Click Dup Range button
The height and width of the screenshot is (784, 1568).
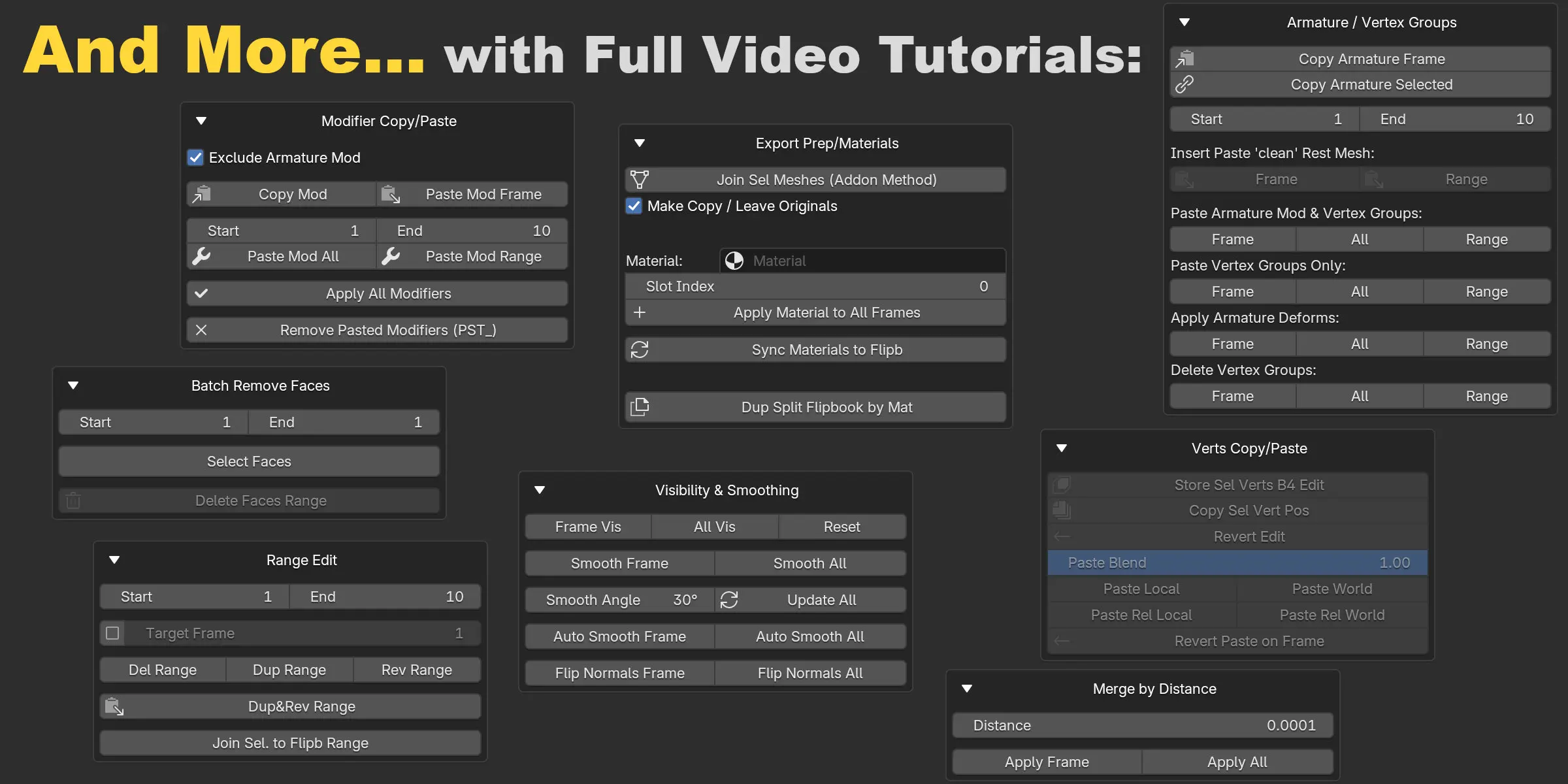point(289,670)
